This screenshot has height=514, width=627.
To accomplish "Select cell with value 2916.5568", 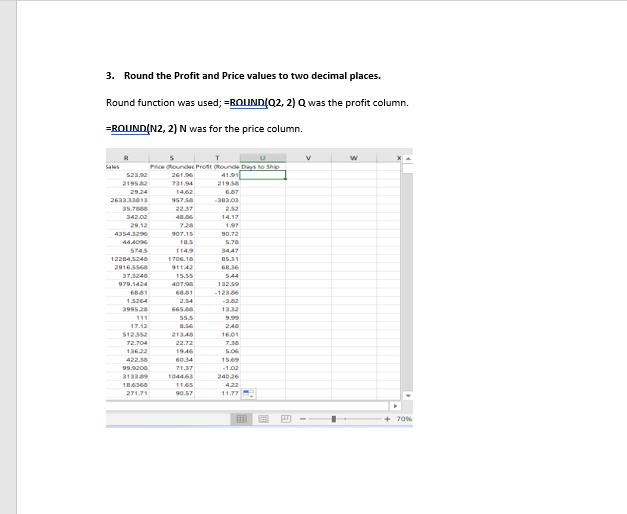I will coord(128,267).
